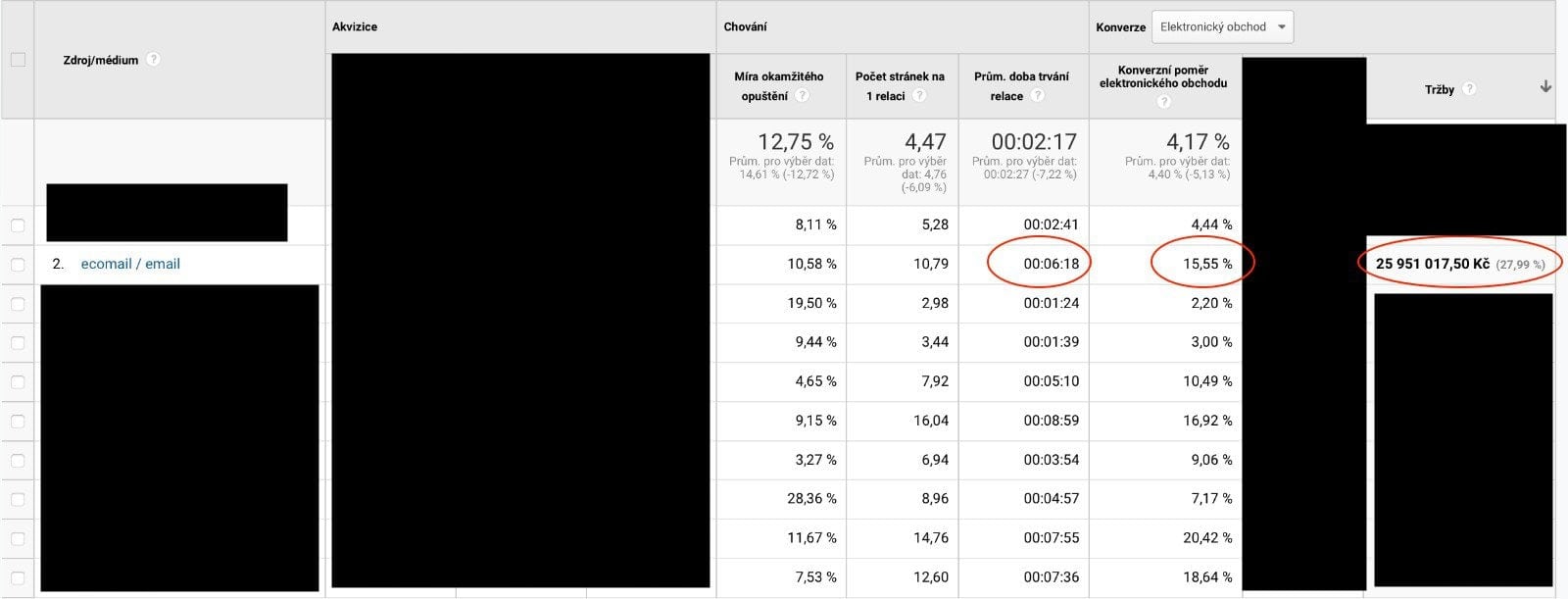Click help icon for Míra okamžitého opuštění
The height and width of the screenshot is (599, 1568).
(x=802, y=96)
